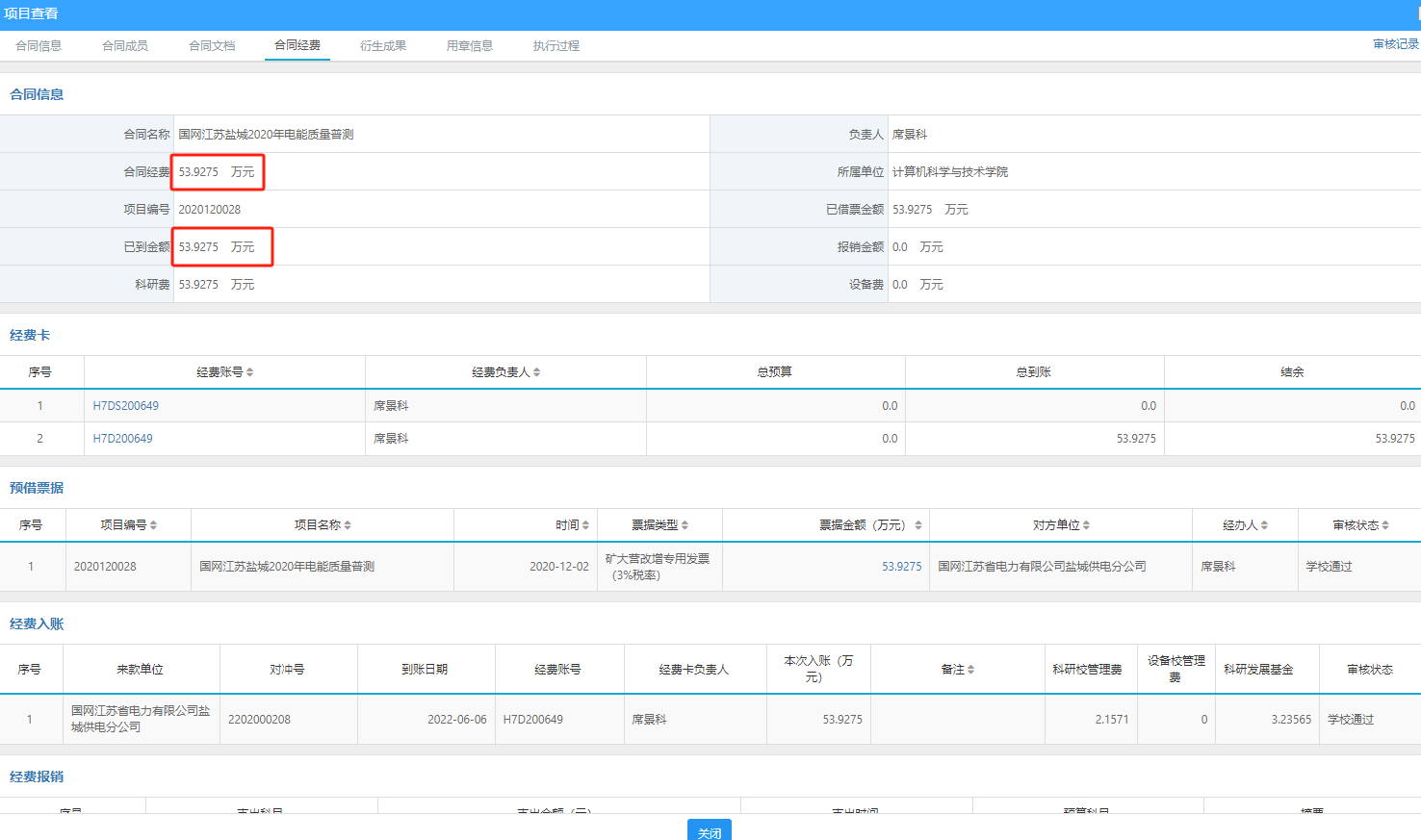
Task: Click 矿大营改增专用发票 invoice type cell
Action: point(658,567)
